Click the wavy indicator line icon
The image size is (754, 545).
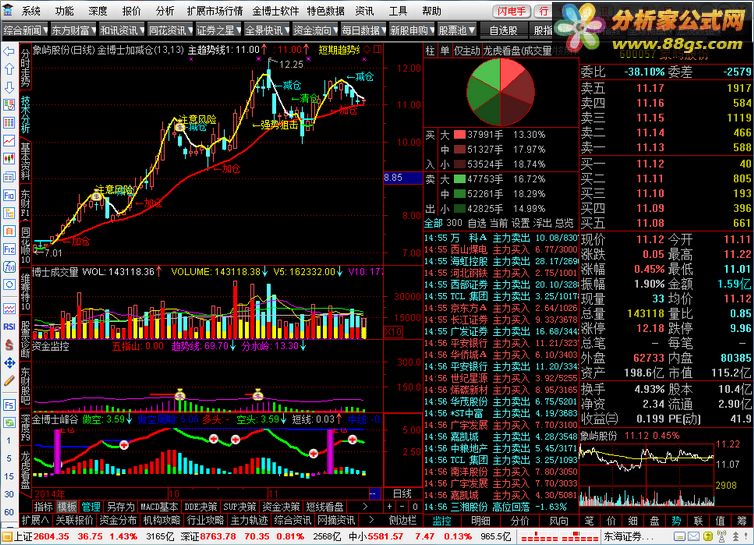[9, 308]
